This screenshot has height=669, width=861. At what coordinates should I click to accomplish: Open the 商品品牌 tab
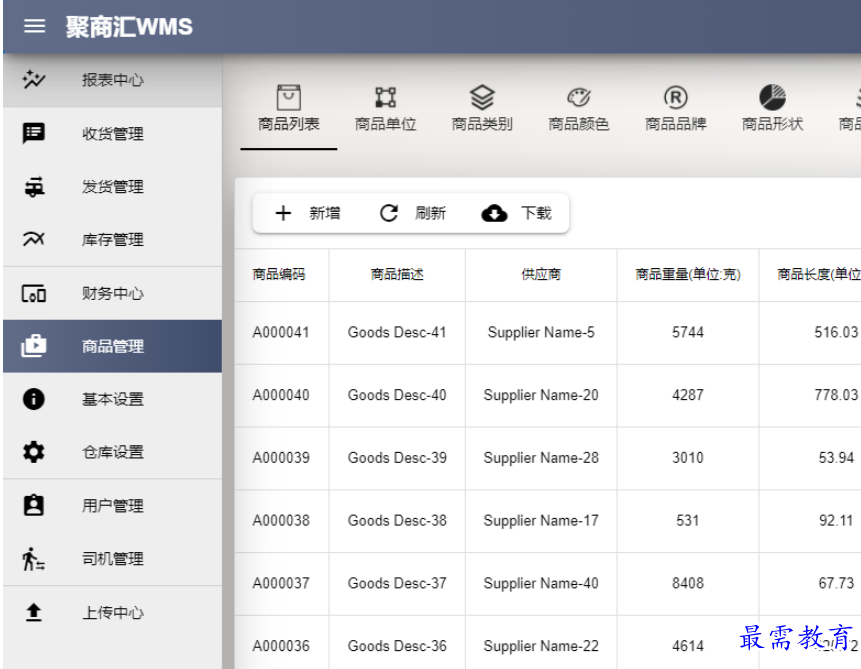tap(675, 110)
